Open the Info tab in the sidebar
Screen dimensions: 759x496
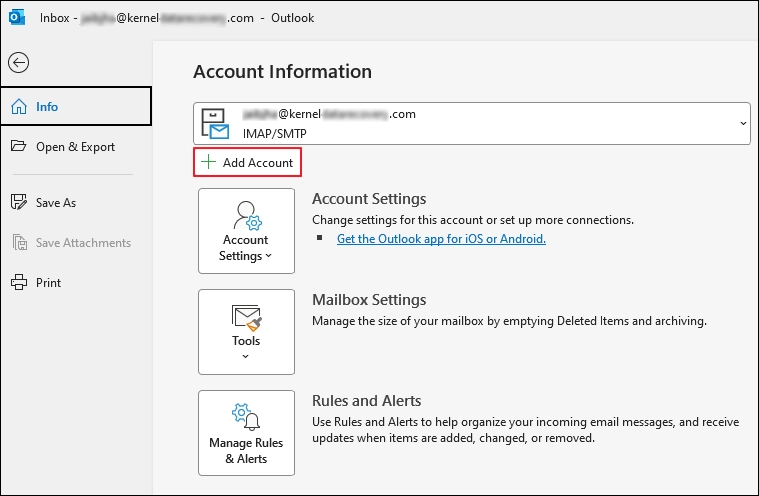click(76, 106)
